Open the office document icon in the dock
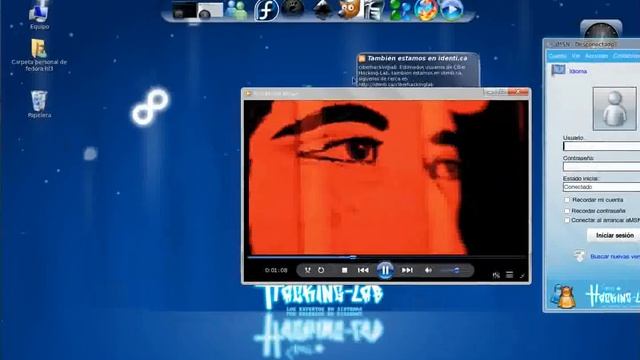Viewport: 640px width, 360px height. coord(374,10)
